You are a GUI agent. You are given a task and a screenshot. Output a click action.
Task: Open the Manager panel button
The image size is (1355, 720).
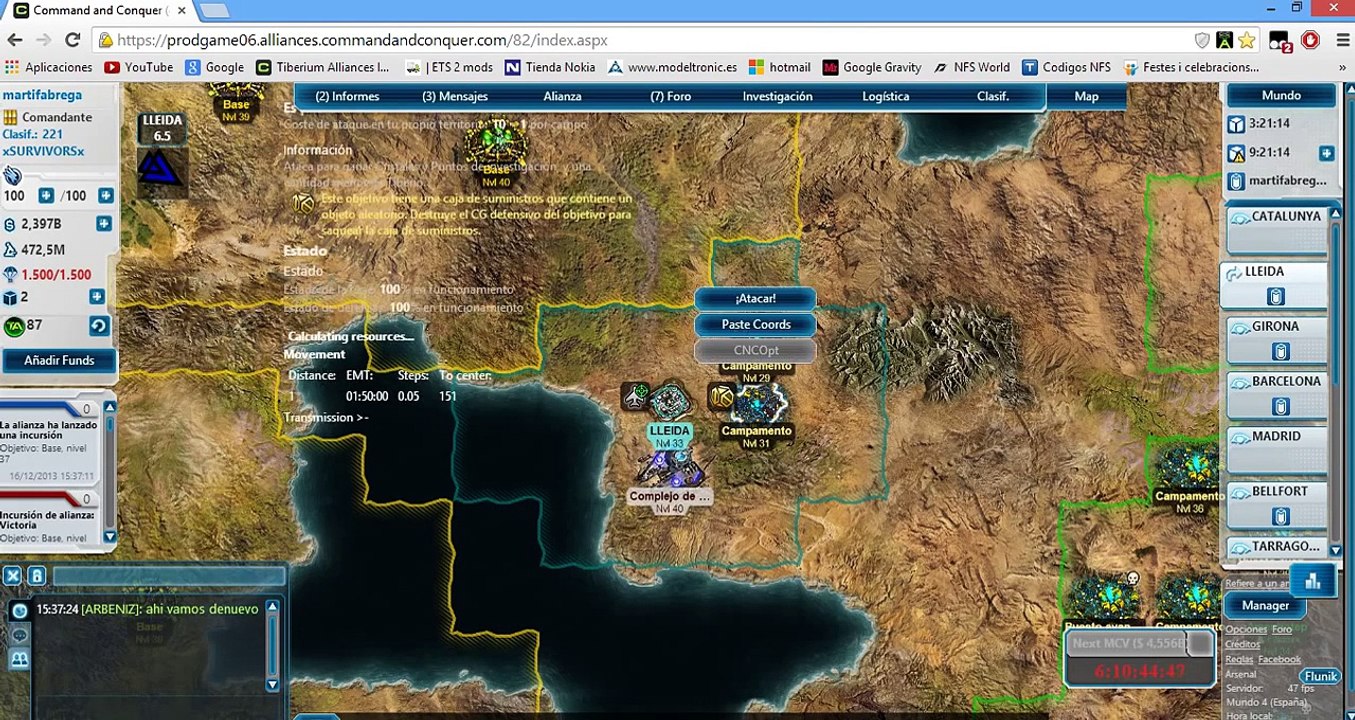tap(1265, 605)
